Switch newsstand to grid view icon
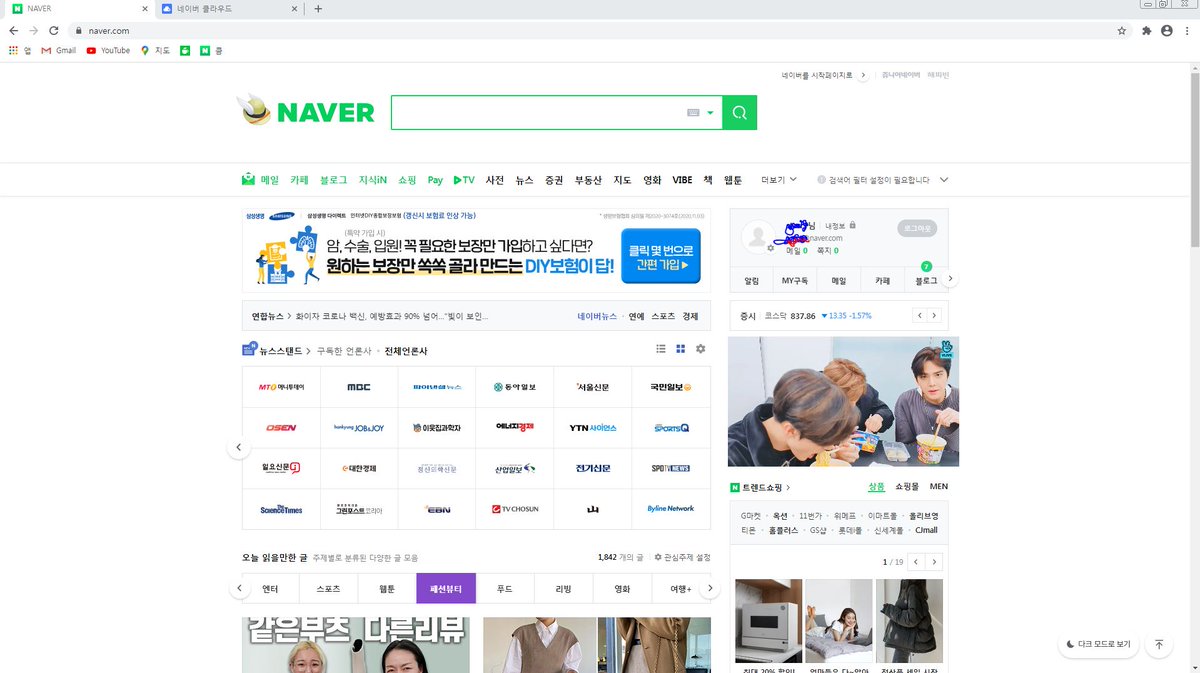This screenshot has width=1200, height=673. point(681,349)
